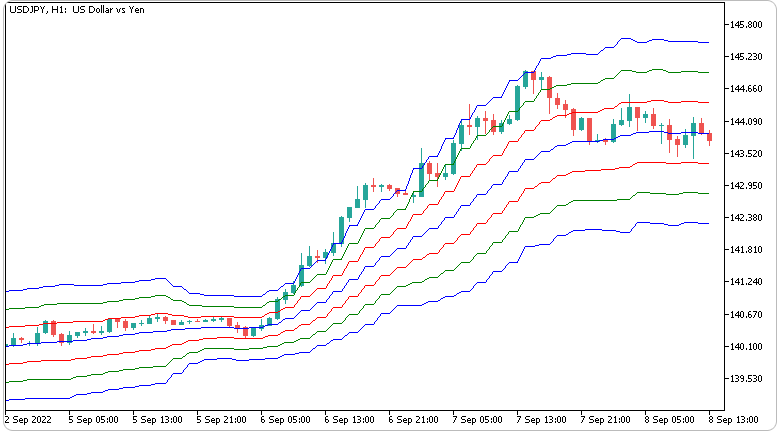
Task: Click the 142.950 price label
Action: [746, 186]
